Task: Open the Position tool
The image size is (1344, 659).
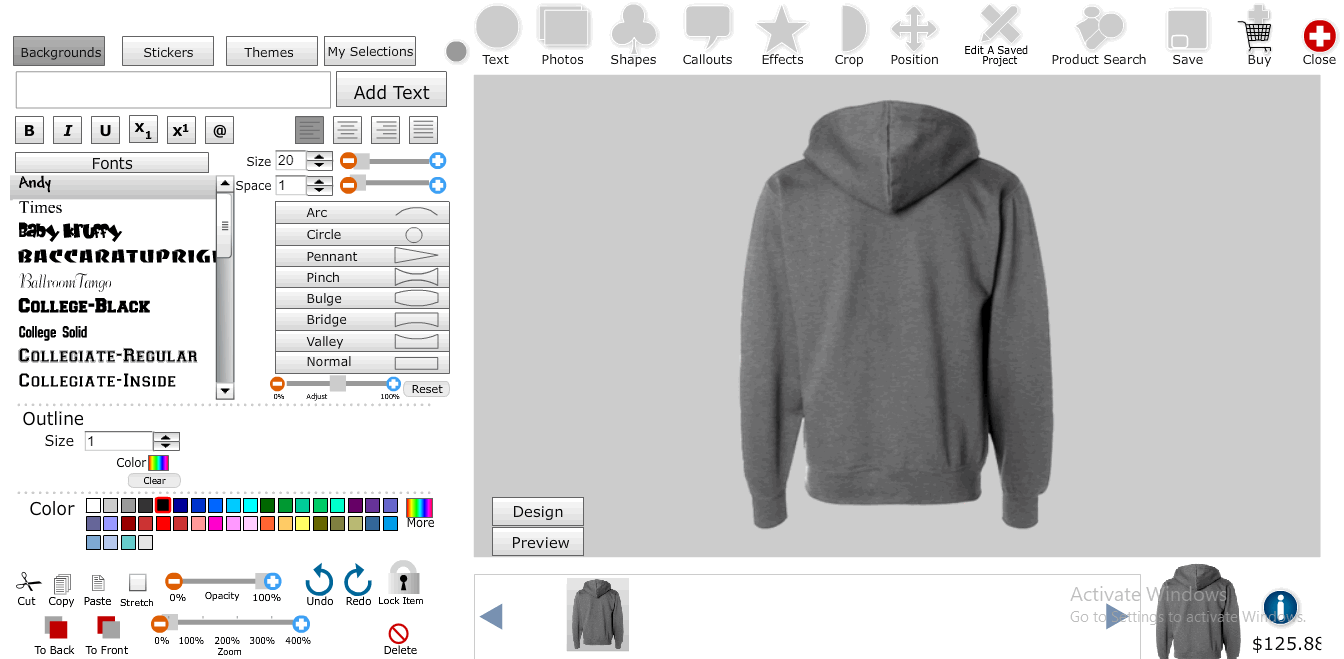Action: [914, 35]
